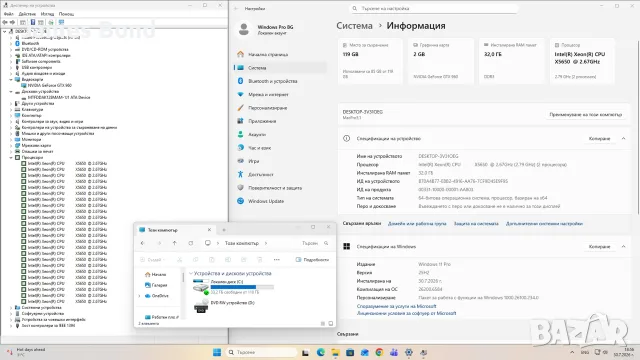This screenshot has width=640, height=360.
Task: Click the Settings search field at top
Action: tap(434, 9)
